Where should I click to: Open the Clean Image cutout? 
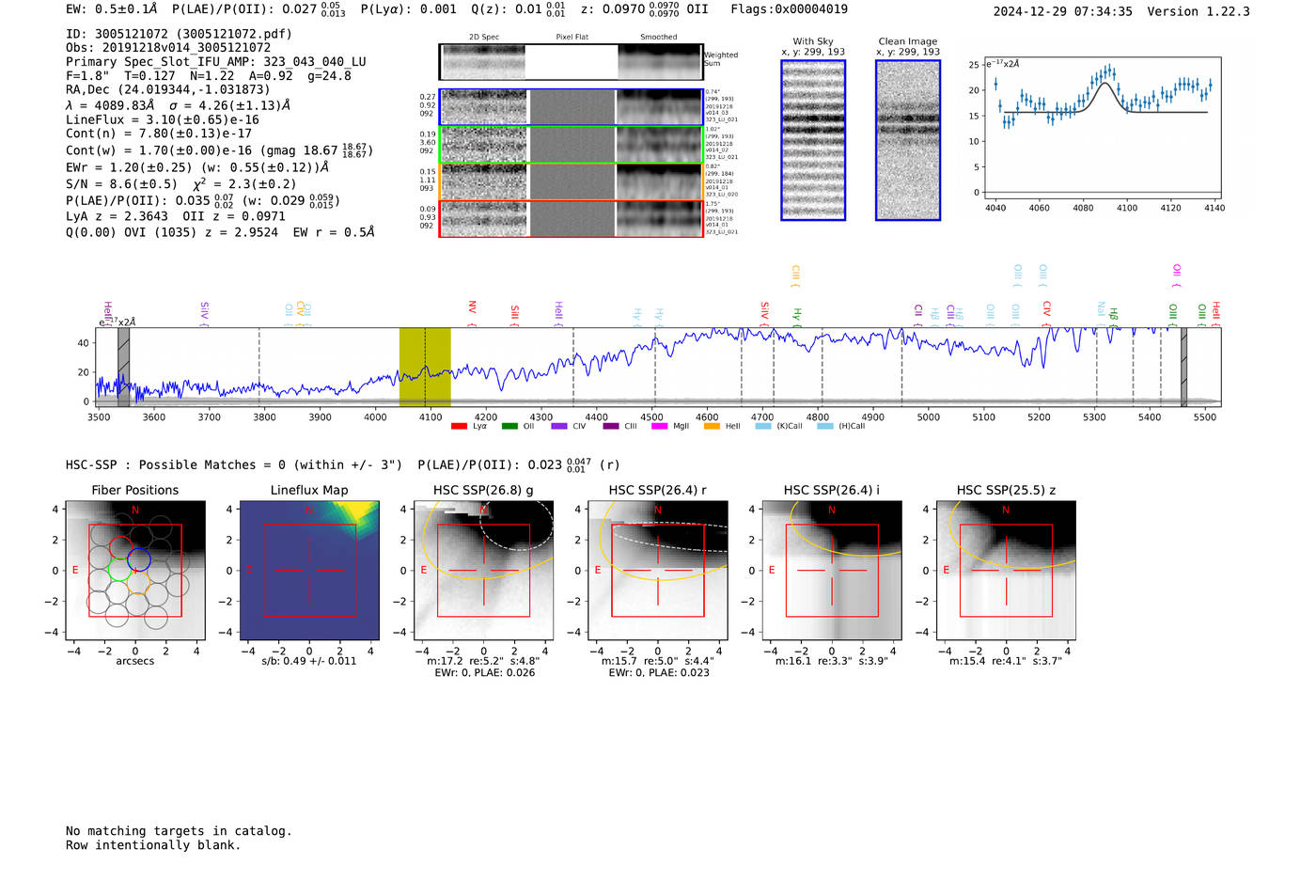pyautogui.click(x=908, y=140)
